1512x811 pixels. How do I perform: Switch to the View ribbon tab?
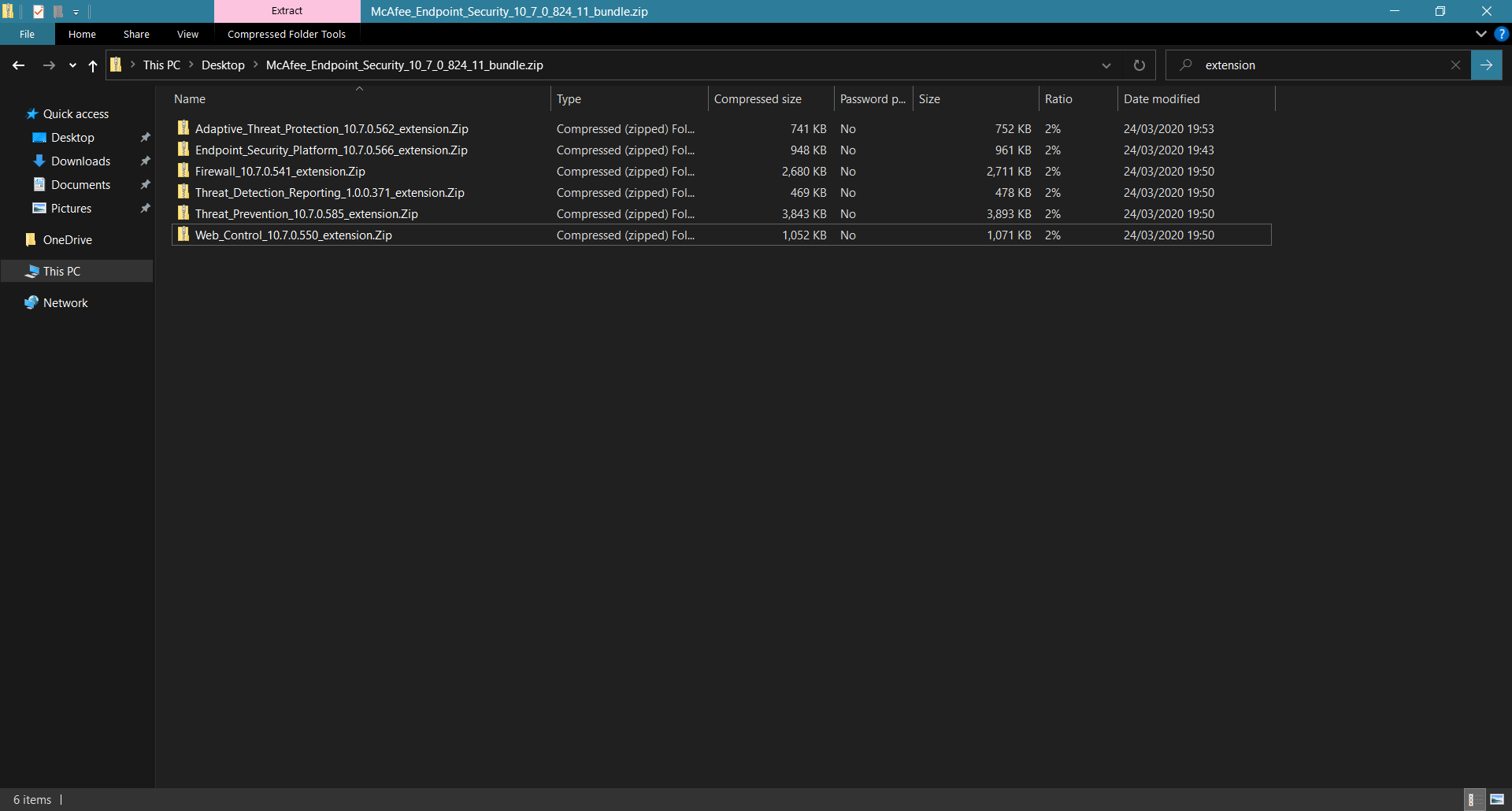click(x=187, y=34)
